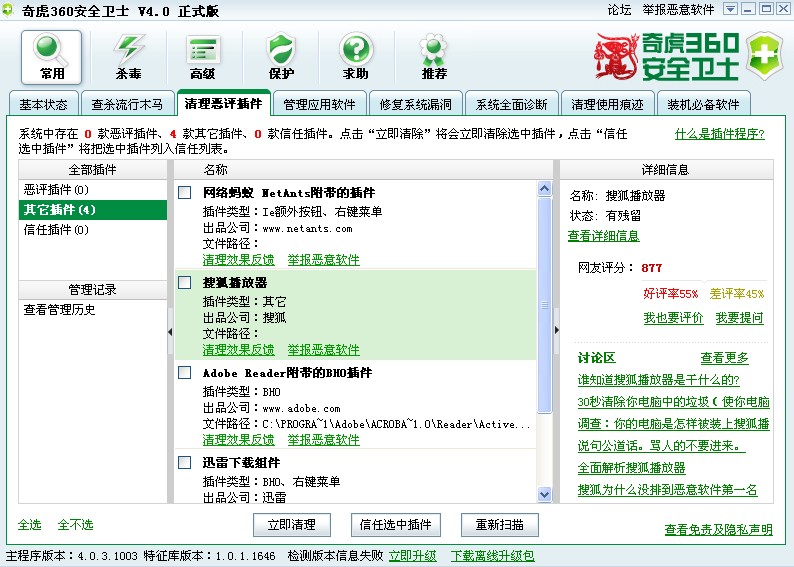
Task: Open the 论坛 forum link in title bar
Action: 620,10
